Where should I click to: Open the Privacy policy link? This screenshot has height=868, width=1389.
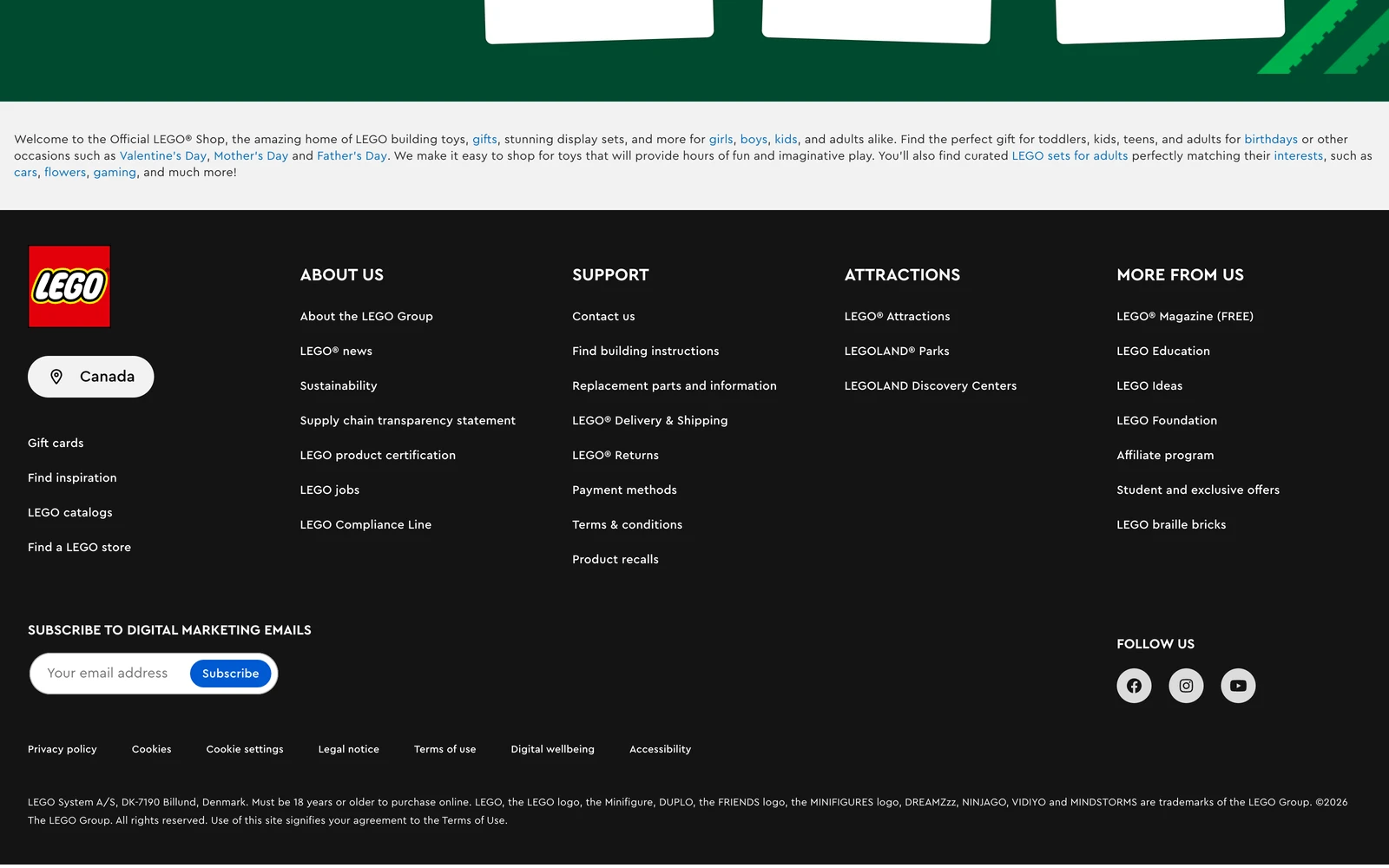(63, 749)
